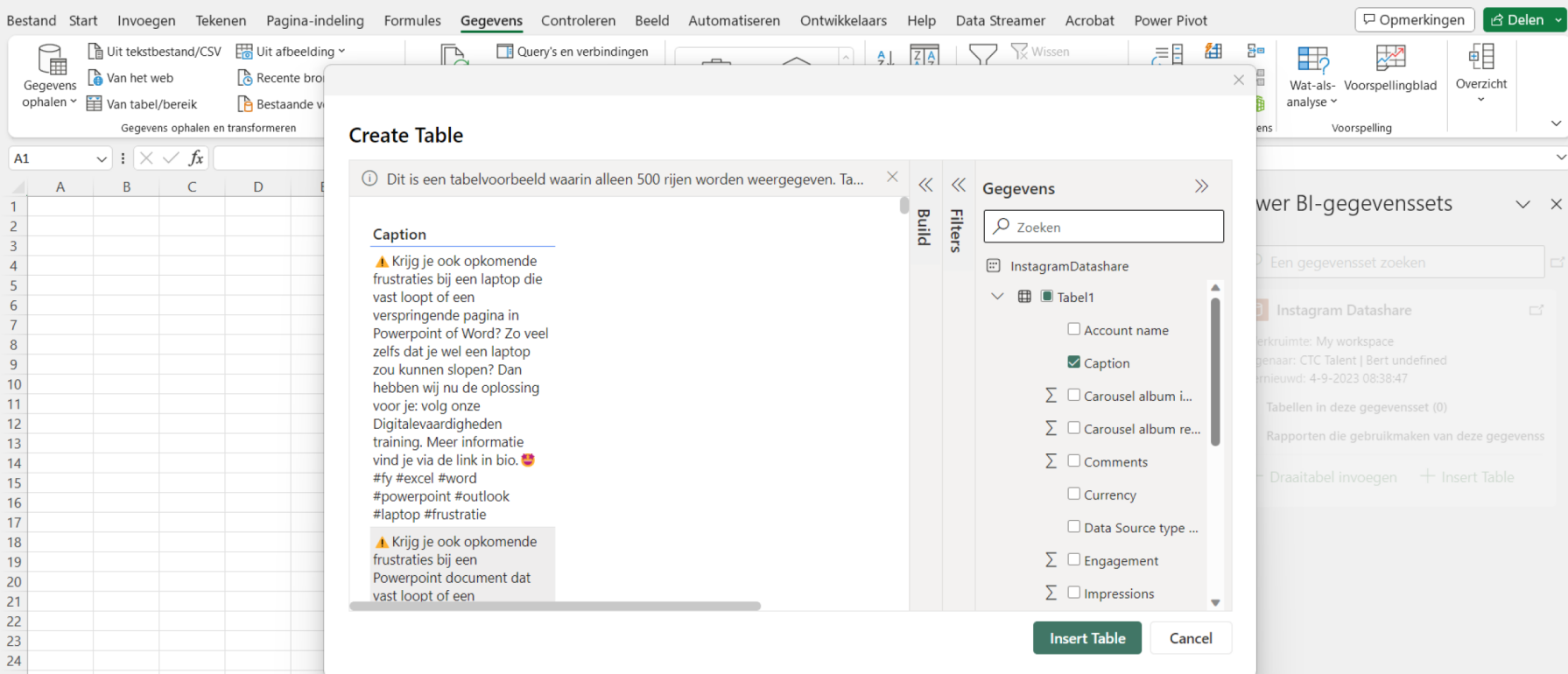Check the Engagement field
Image resolution: width=1568 pixels, height=674 pixels.
(1073, 559)
